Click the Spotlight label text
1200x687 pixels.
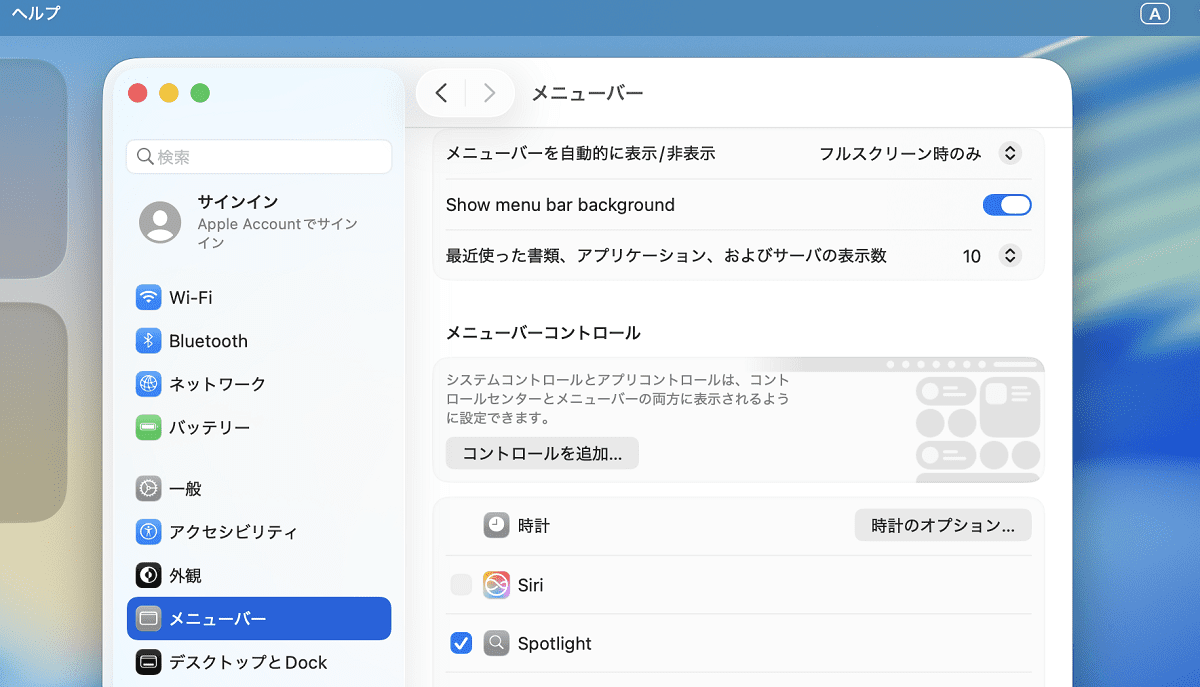(555, 643)
